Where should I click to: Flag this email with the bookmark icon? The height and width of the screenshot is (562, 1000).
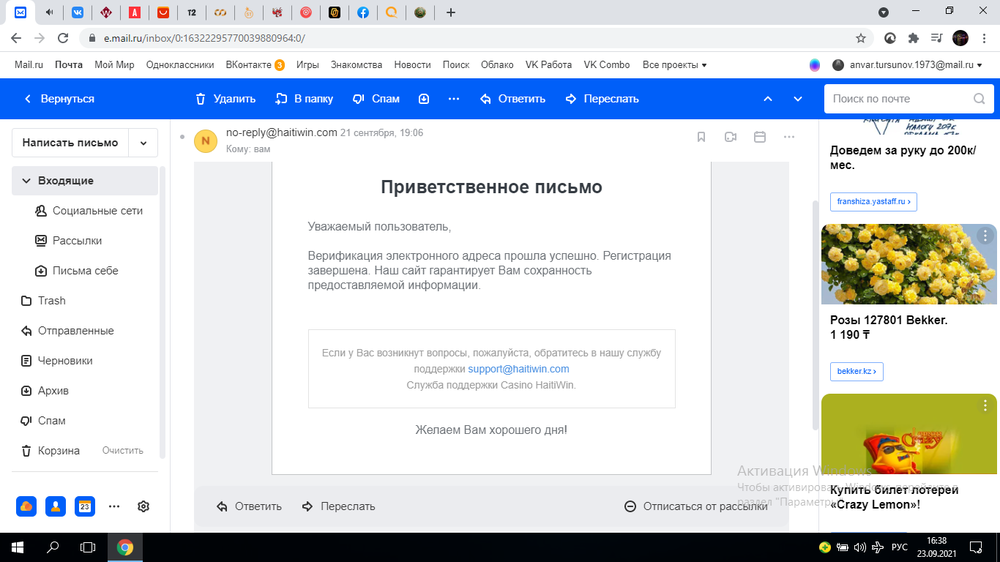(x=701, y=137)
